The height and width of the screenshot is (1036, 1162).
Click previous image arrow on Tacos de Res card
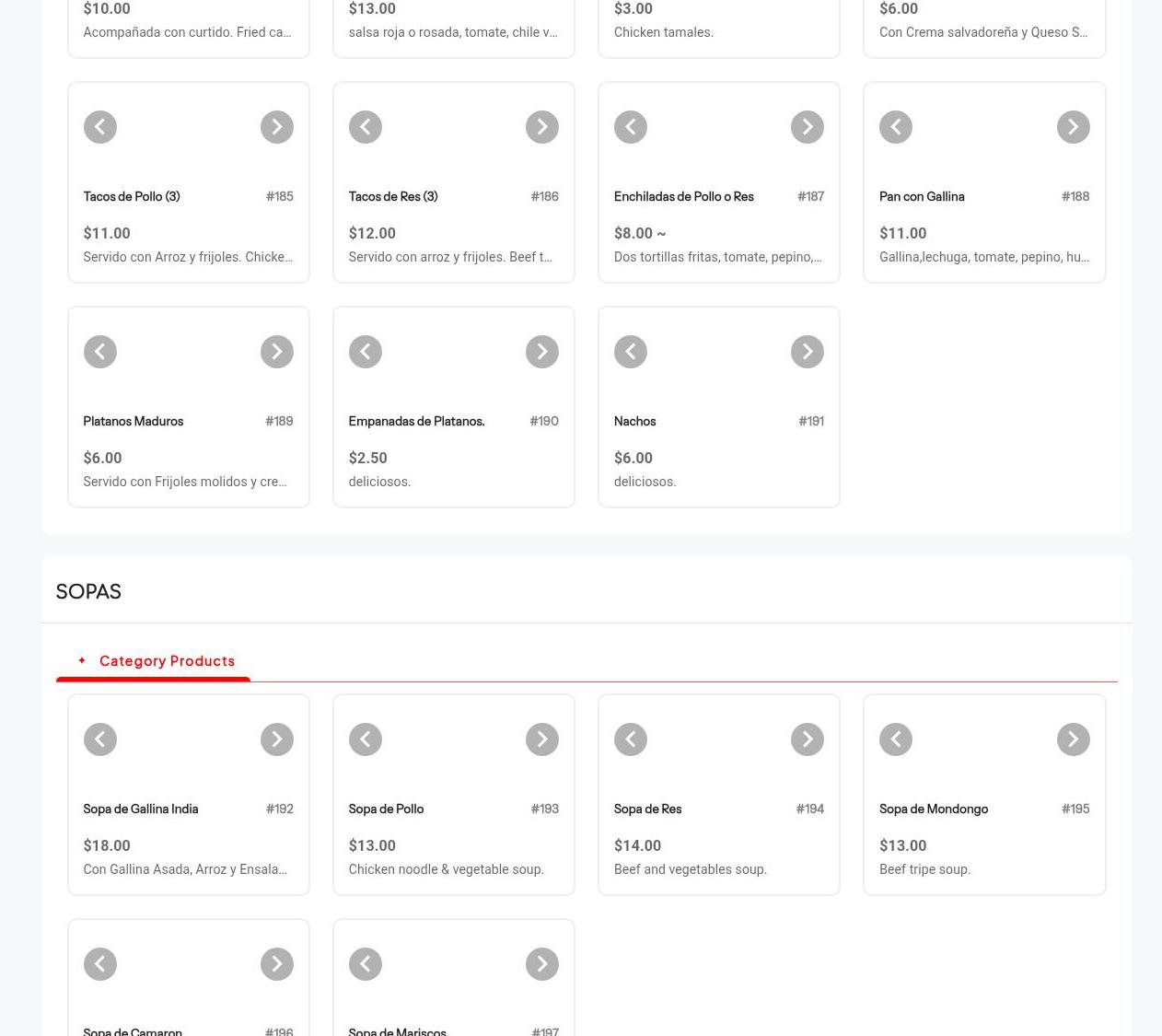coord(365,127)
